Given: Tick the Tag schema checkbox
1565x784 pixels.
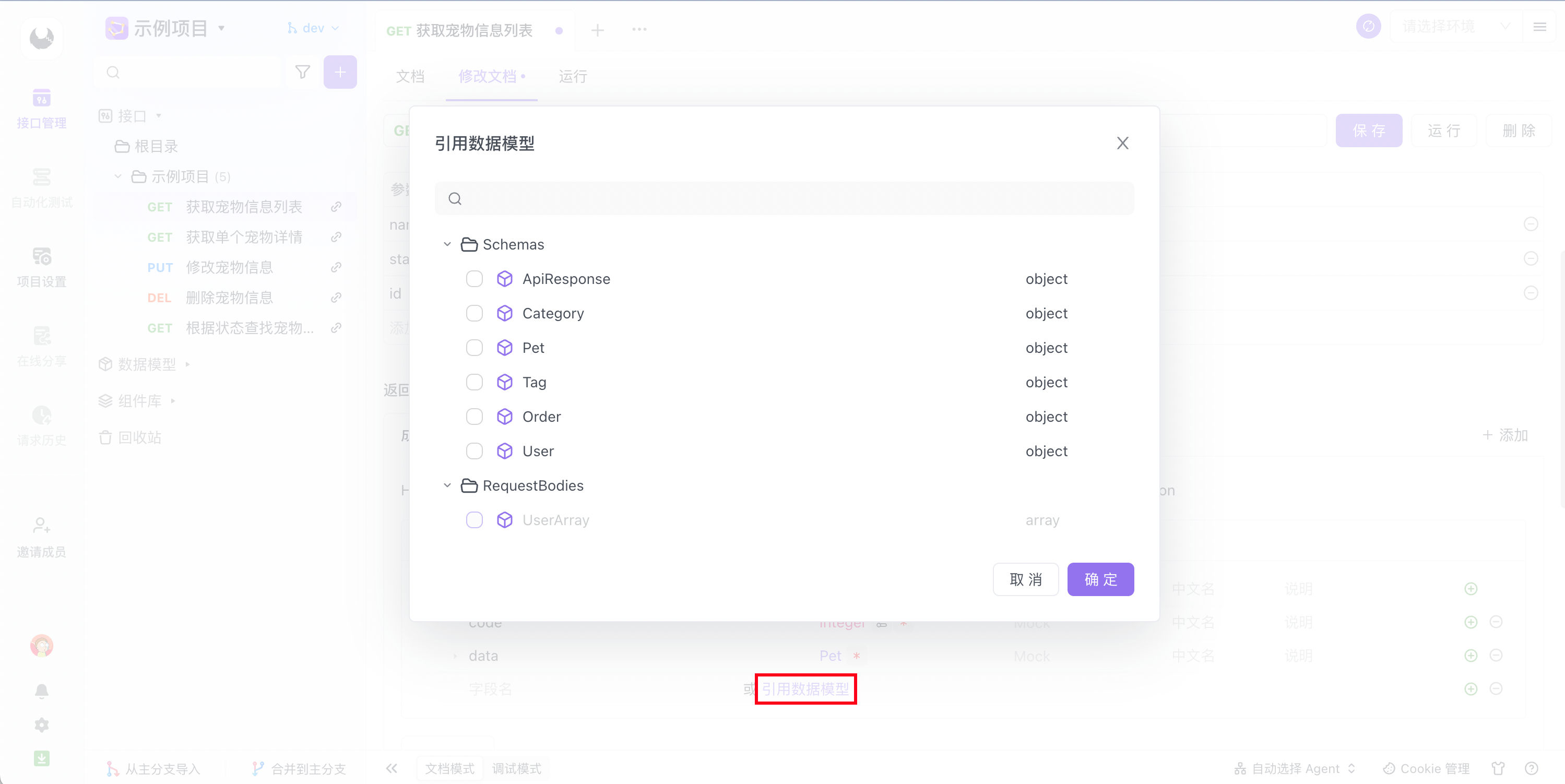Looking at the screenshot, I should point(475,382).
